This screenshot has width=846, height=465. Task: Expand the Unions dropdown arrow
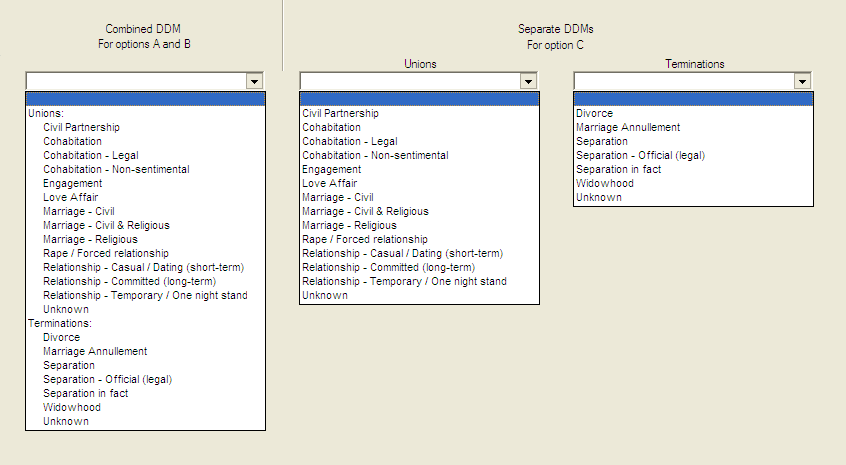coord(528,81)
